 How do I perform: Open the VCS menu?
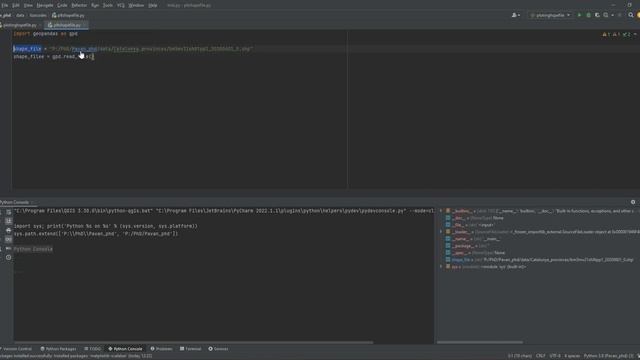pyautogui.click(x=121, y=5)
